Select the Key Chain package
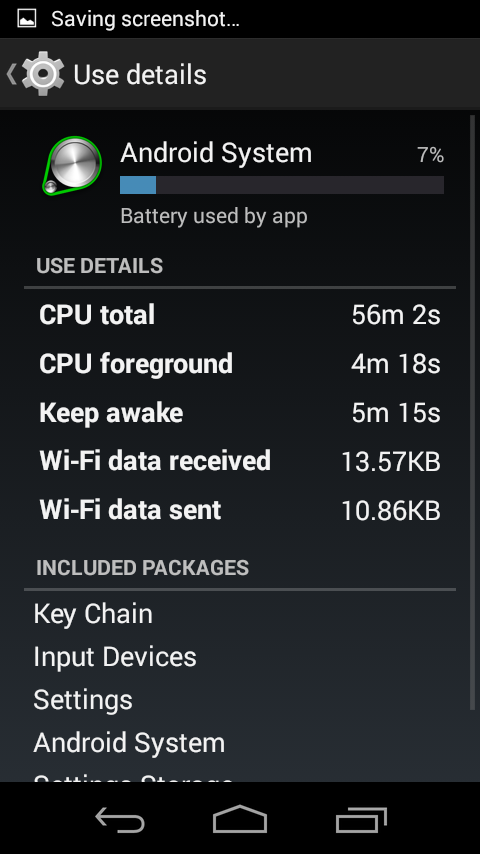The image size is (480, 854). click(93, 614)
